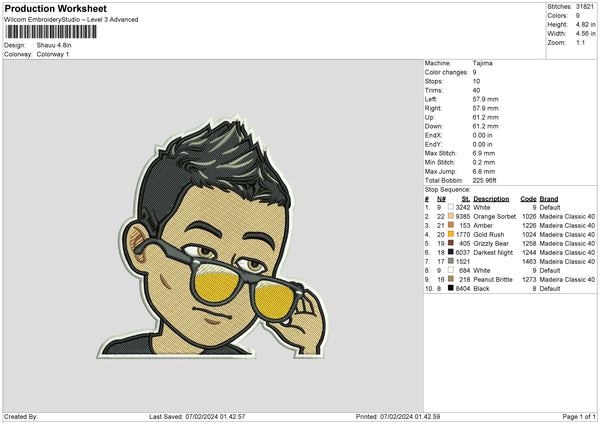Select the Colorway 1 value
Viewport: 600px width, 424px height.
[53, 54]
